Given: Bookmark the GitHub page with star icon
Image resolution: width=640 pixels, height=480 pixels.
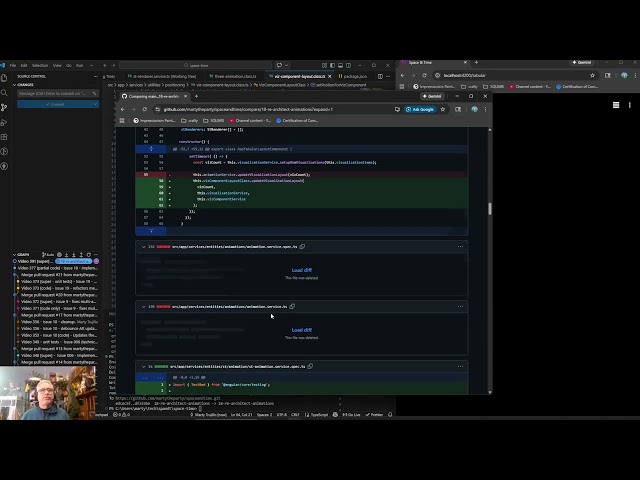Looking at the screenshot, I should pos(443,109).
